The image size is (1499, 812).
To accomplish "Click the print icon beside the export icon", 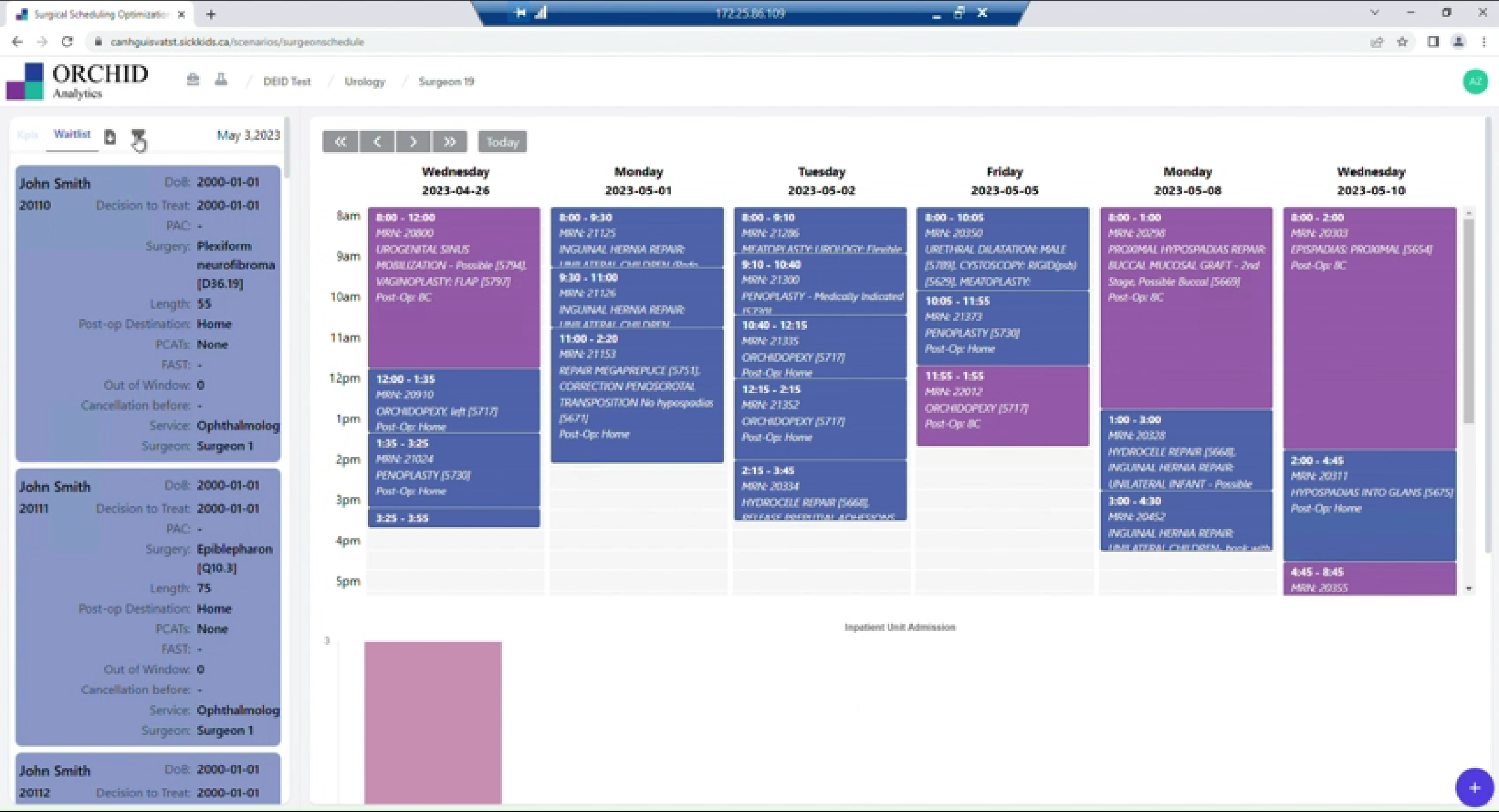I will click(221, 79).
